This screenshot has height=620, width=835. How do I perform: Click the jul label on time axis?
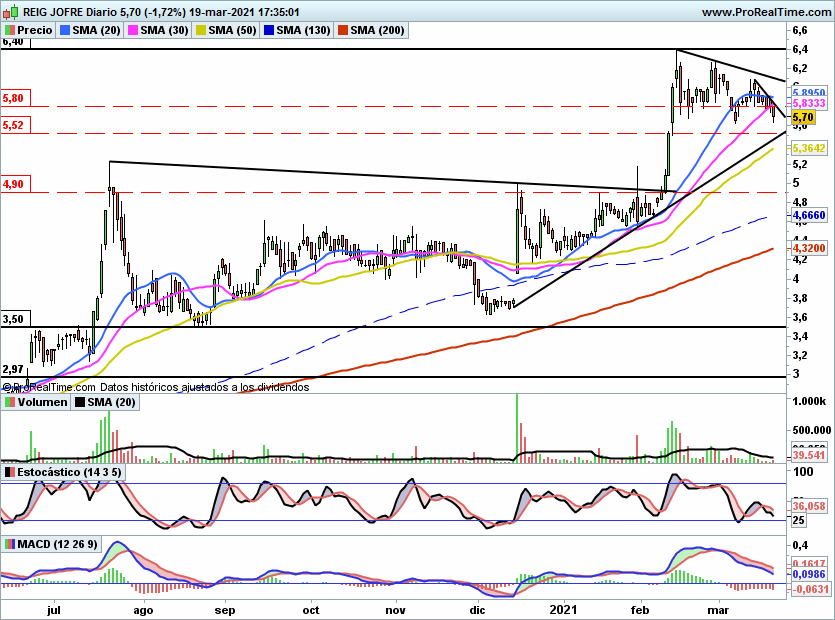(54, 610)
